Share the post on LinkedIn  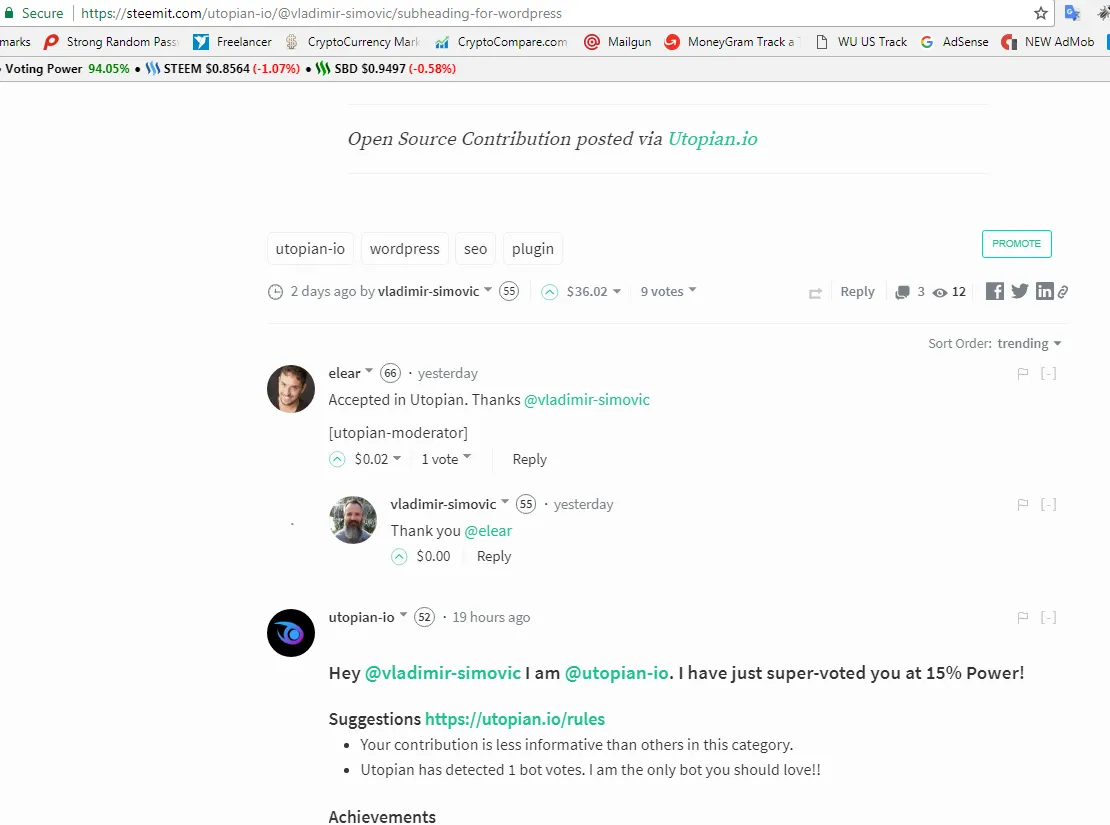click(x=1044, y=291)
